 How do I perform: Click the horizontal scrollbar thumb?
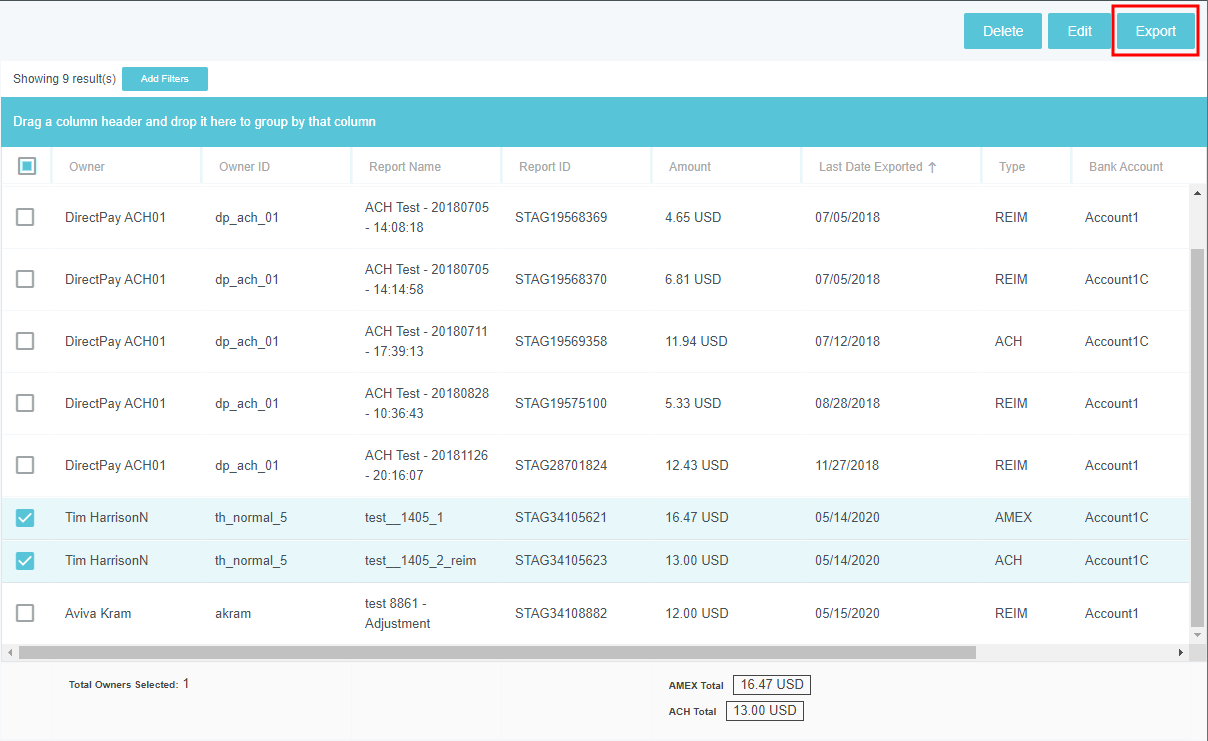[x=496, y=653]
